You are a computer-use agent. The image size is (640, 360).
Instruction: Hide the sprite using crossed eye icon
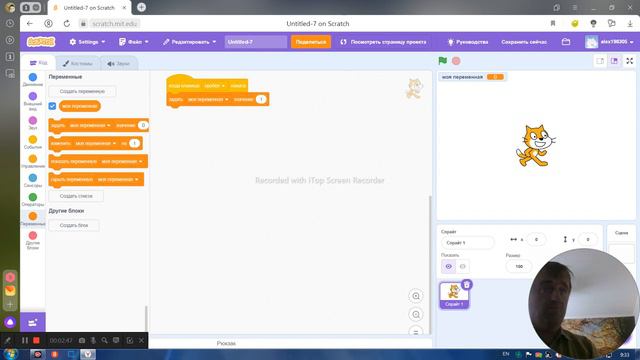[x=462, y=266]
